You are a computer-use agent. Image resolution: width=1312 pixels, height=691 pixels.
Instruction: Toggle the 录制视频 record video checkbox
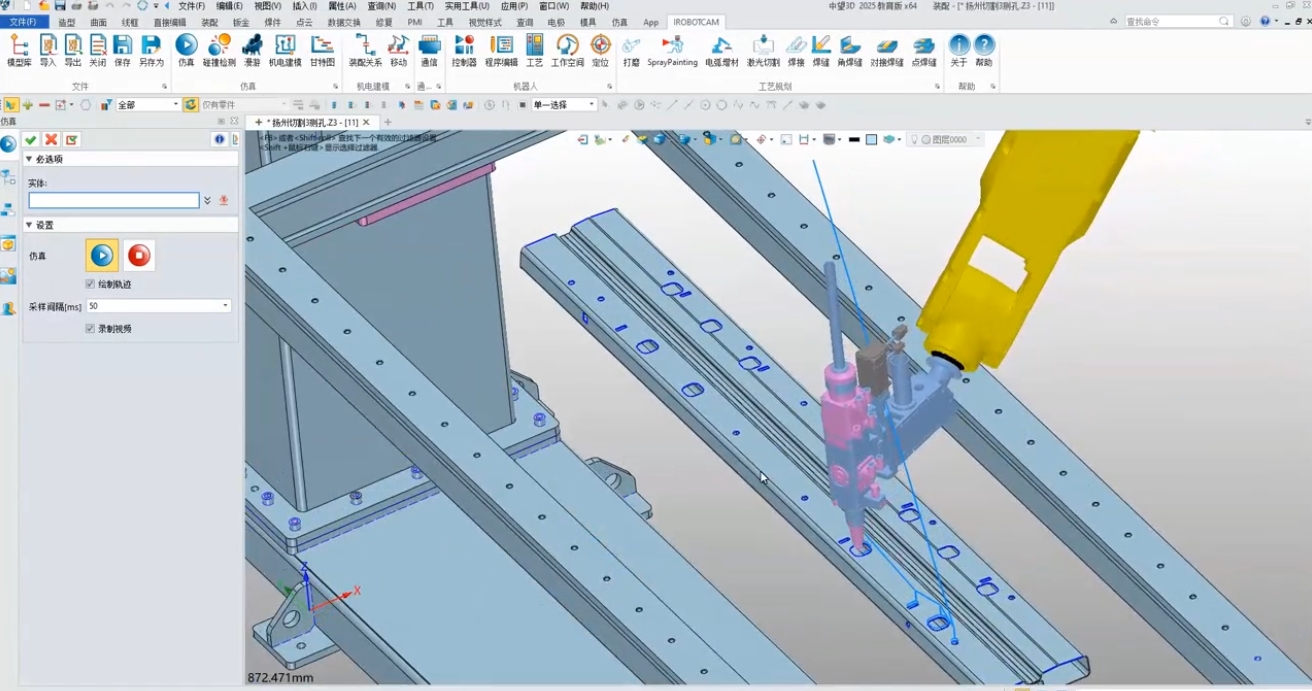tap(91, 328)
